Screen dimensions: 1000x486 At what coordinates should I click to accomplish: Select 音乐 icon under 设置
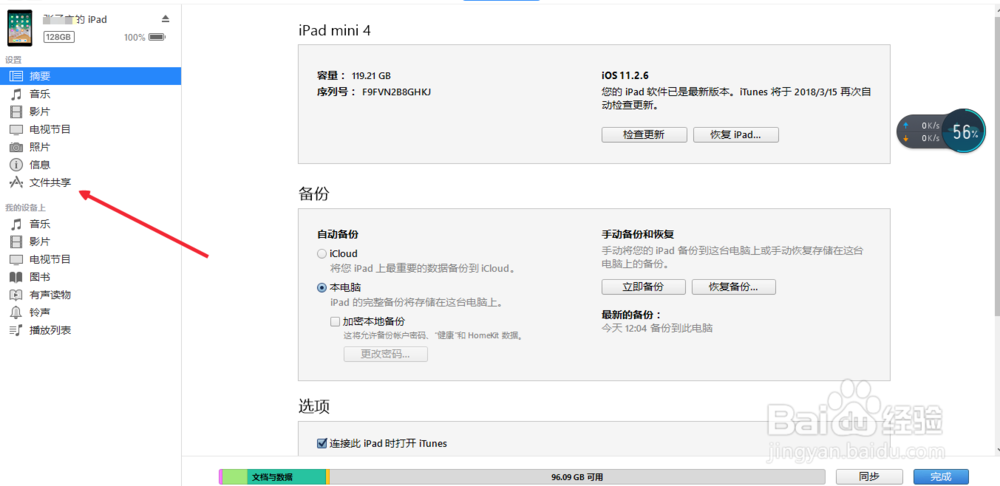[17, 94]
